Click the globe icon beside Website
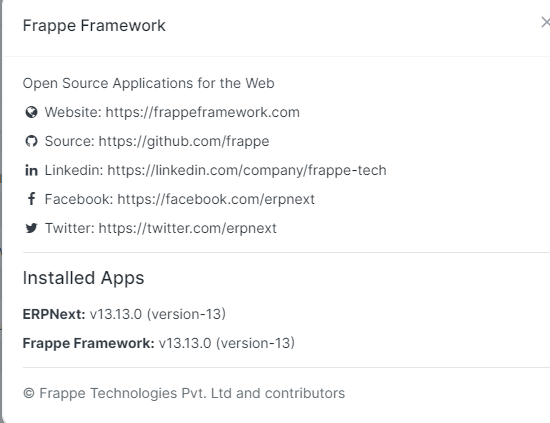 [31, 113]
